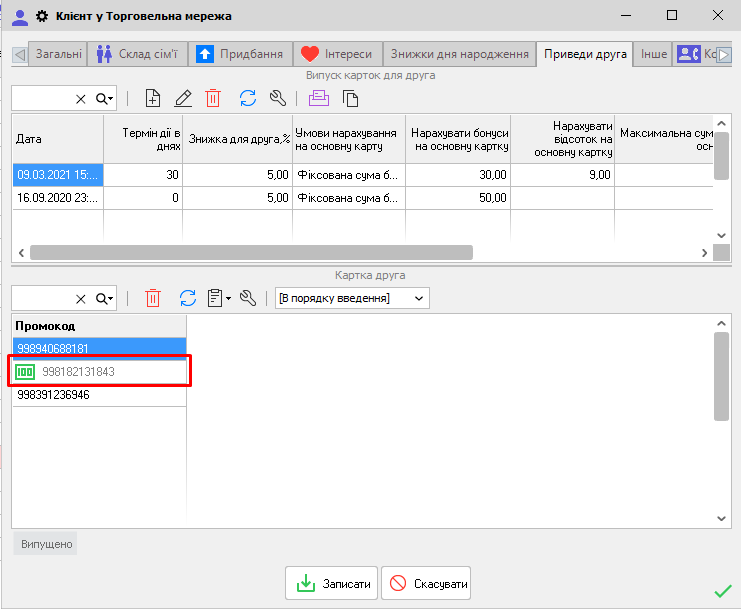Refresh the friend card promo code list
The image size is (741, 609).
(x=188, y=298)
